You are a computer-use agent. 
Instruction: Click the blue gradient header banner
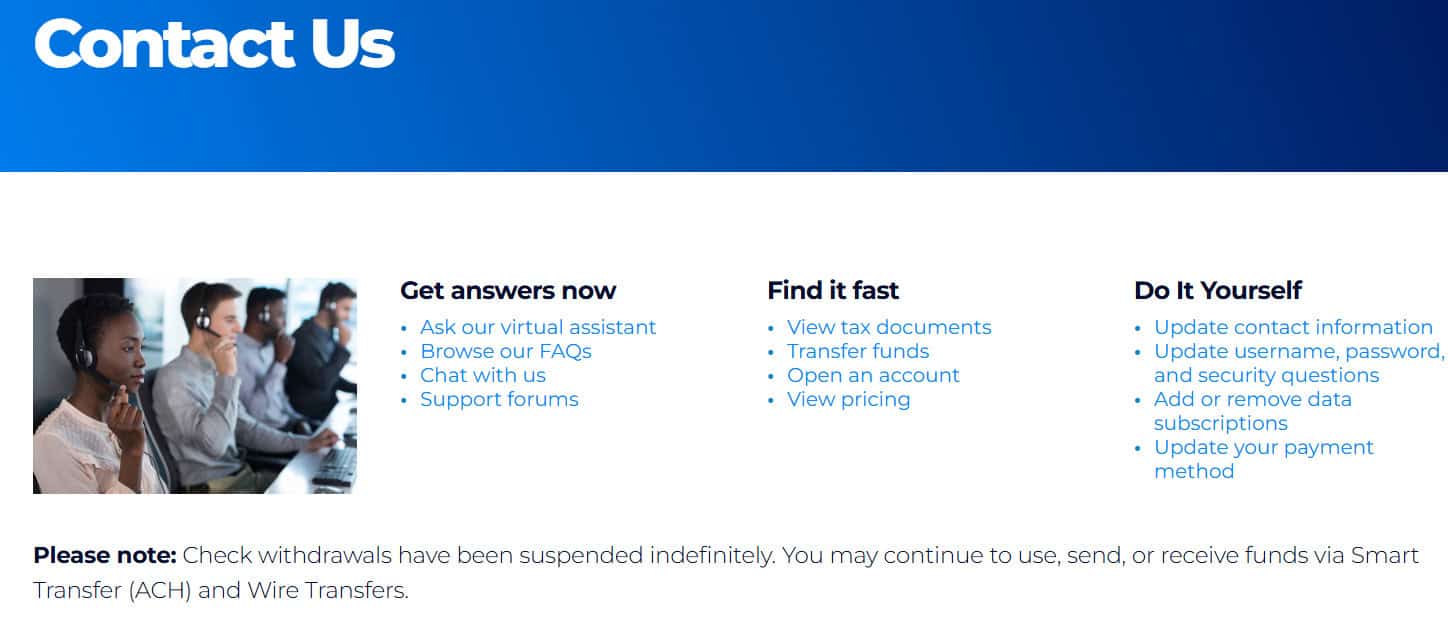pyautogui.click(x=900, y=90)
